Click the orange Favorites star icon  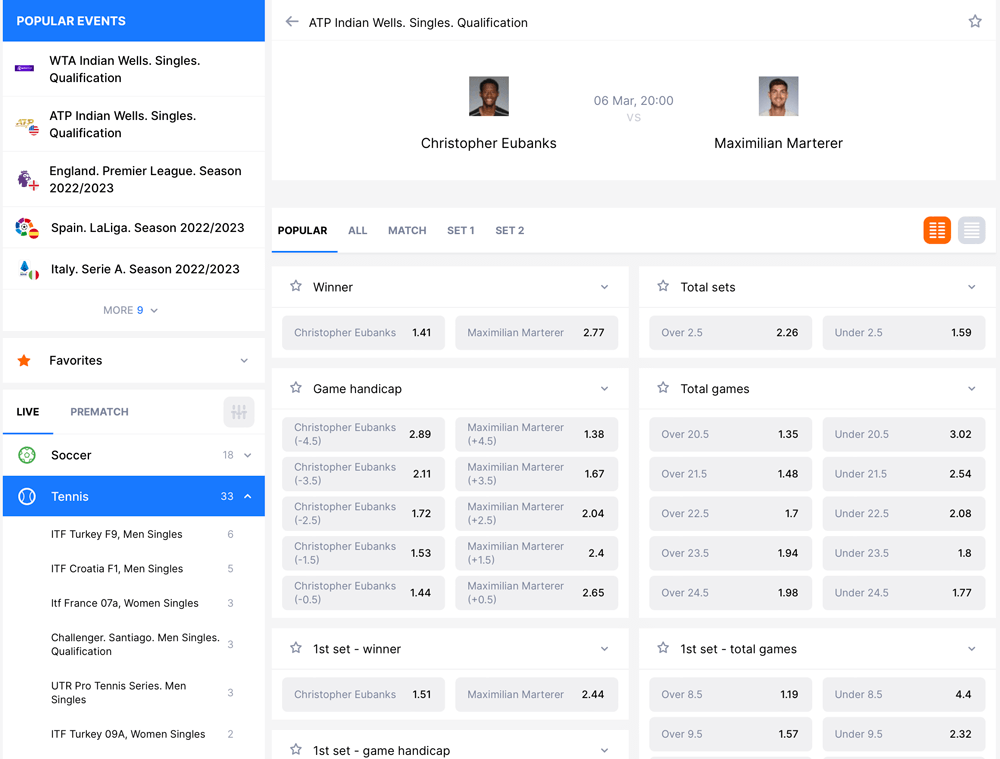25,361
